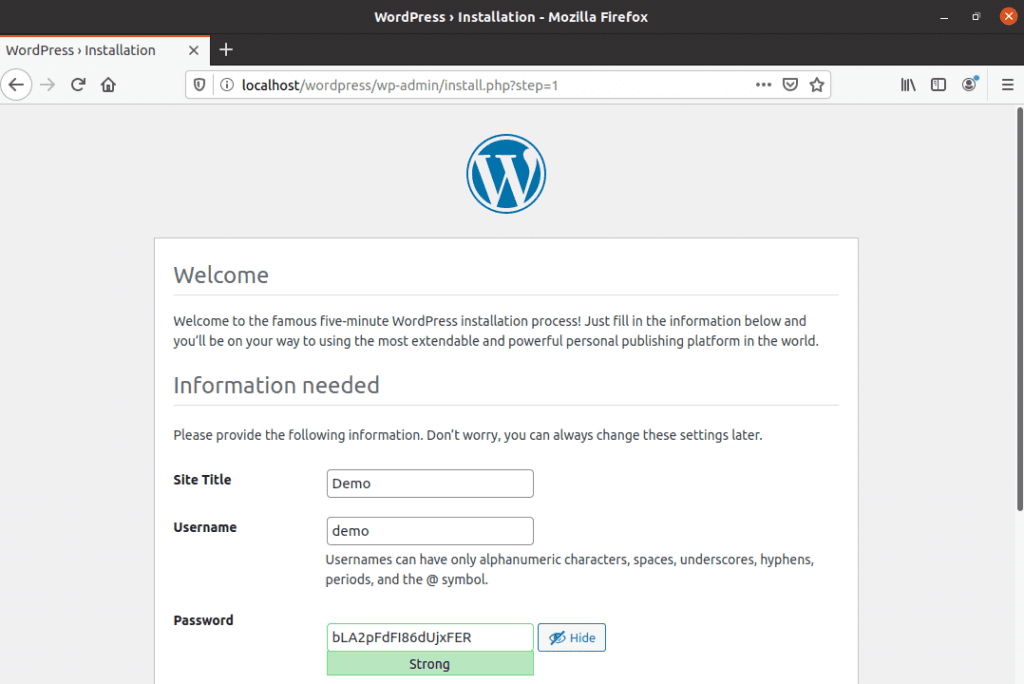Bookmark this page with the star icon

click(817, 85)
